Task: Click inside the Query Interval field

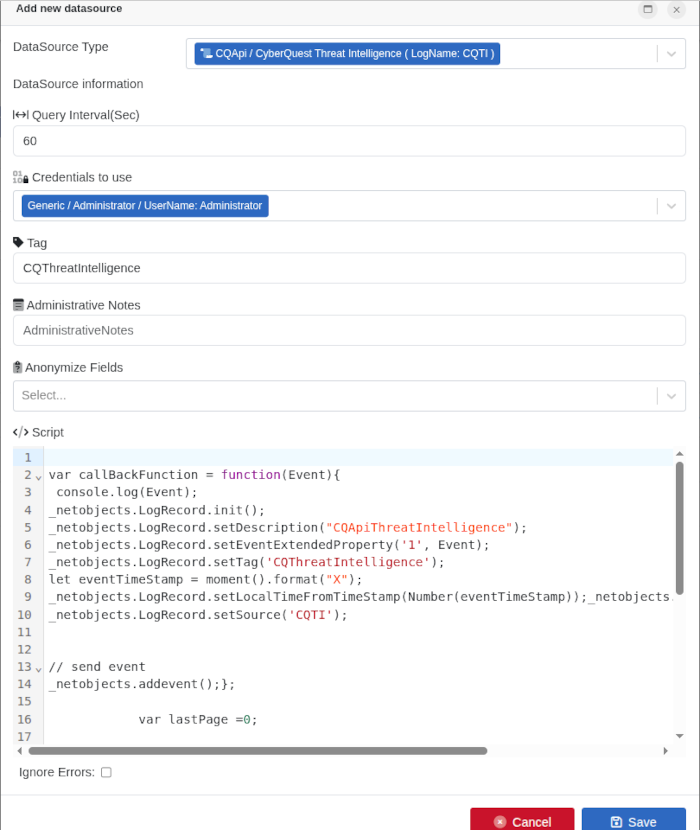Action: 200,141
